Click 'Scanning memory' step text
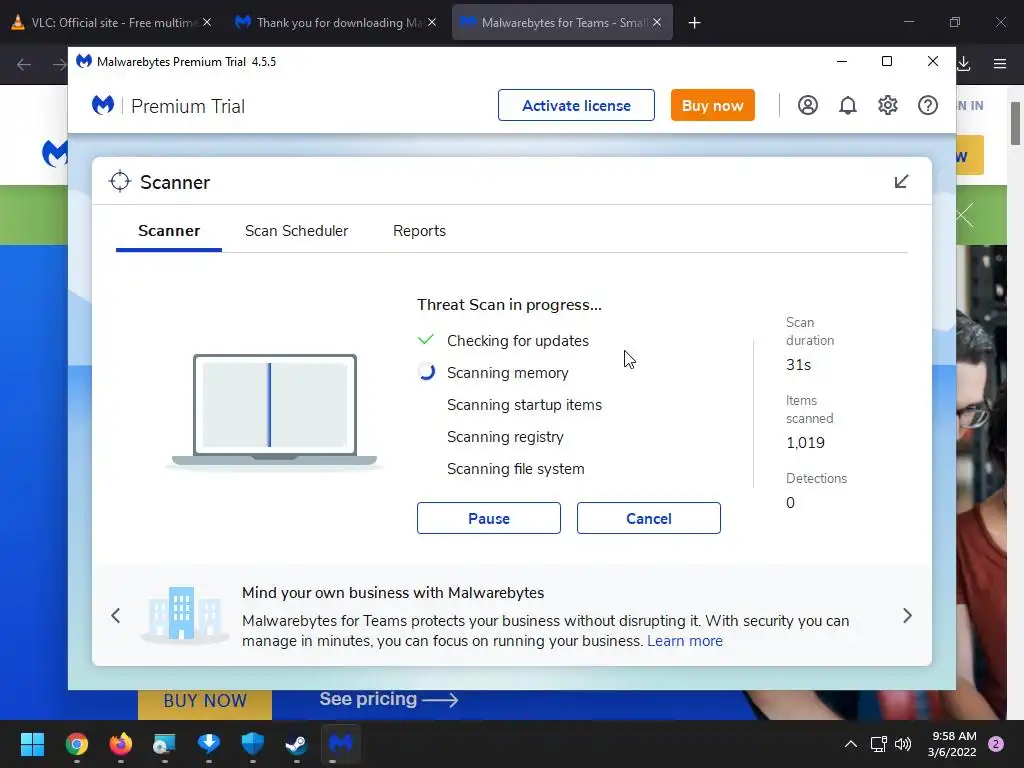 507,373
